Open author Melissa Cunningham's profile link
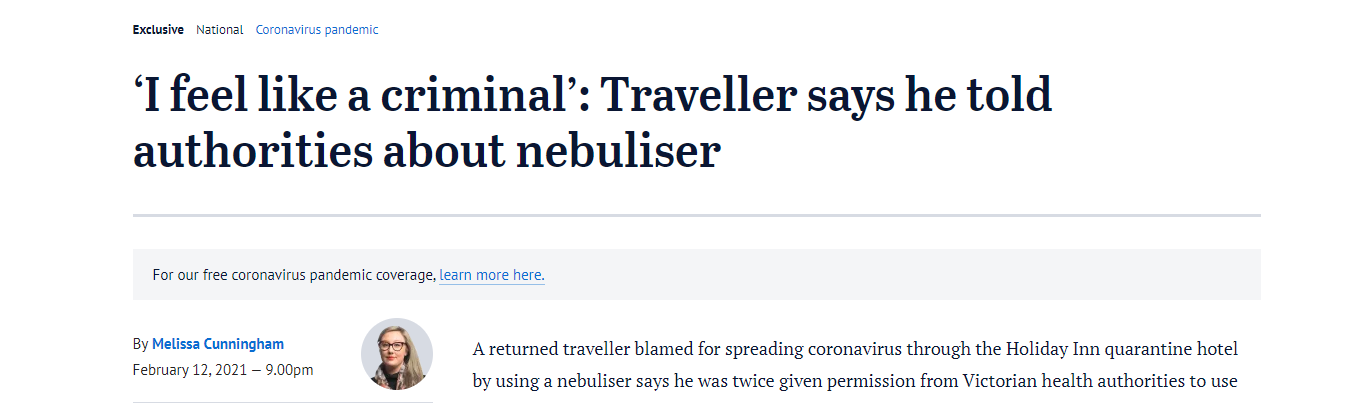Image resolution: width=1353 pixels, height=404 pixels. point(218,344)
